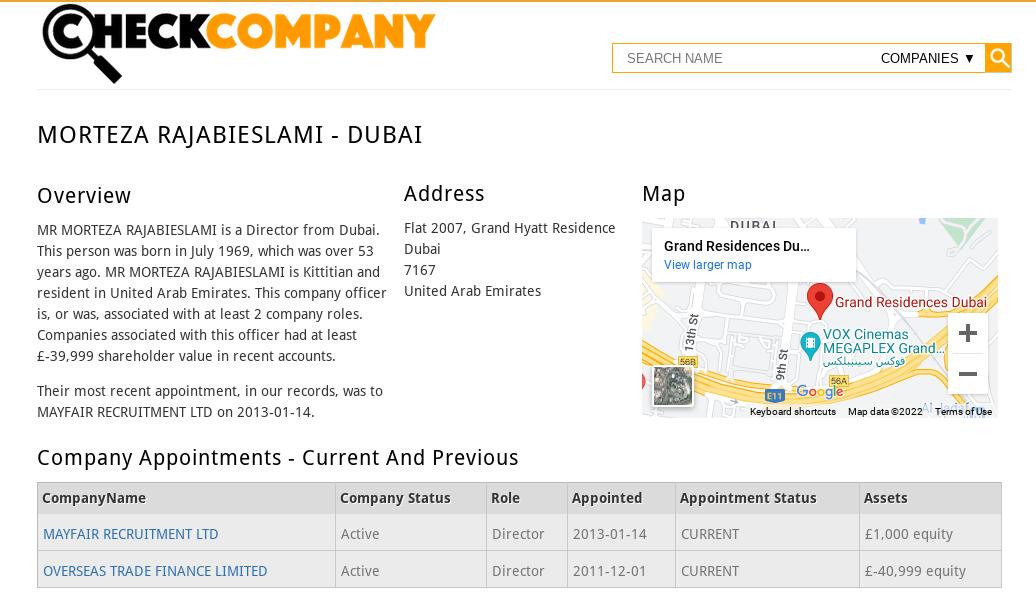
Task: Open the Google logo on map
Action: [x=819, y=391]
